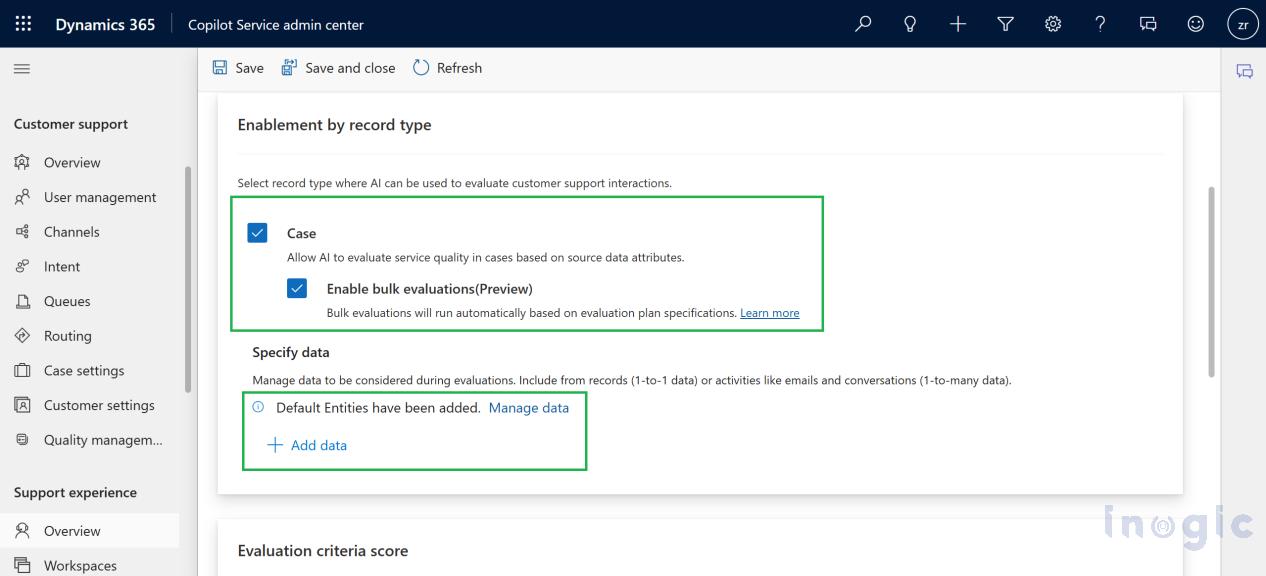The height and width of the screenshot is (576, 1266).
Task: Click the main page vertical scrollbar
Action: pos(1212,280)
